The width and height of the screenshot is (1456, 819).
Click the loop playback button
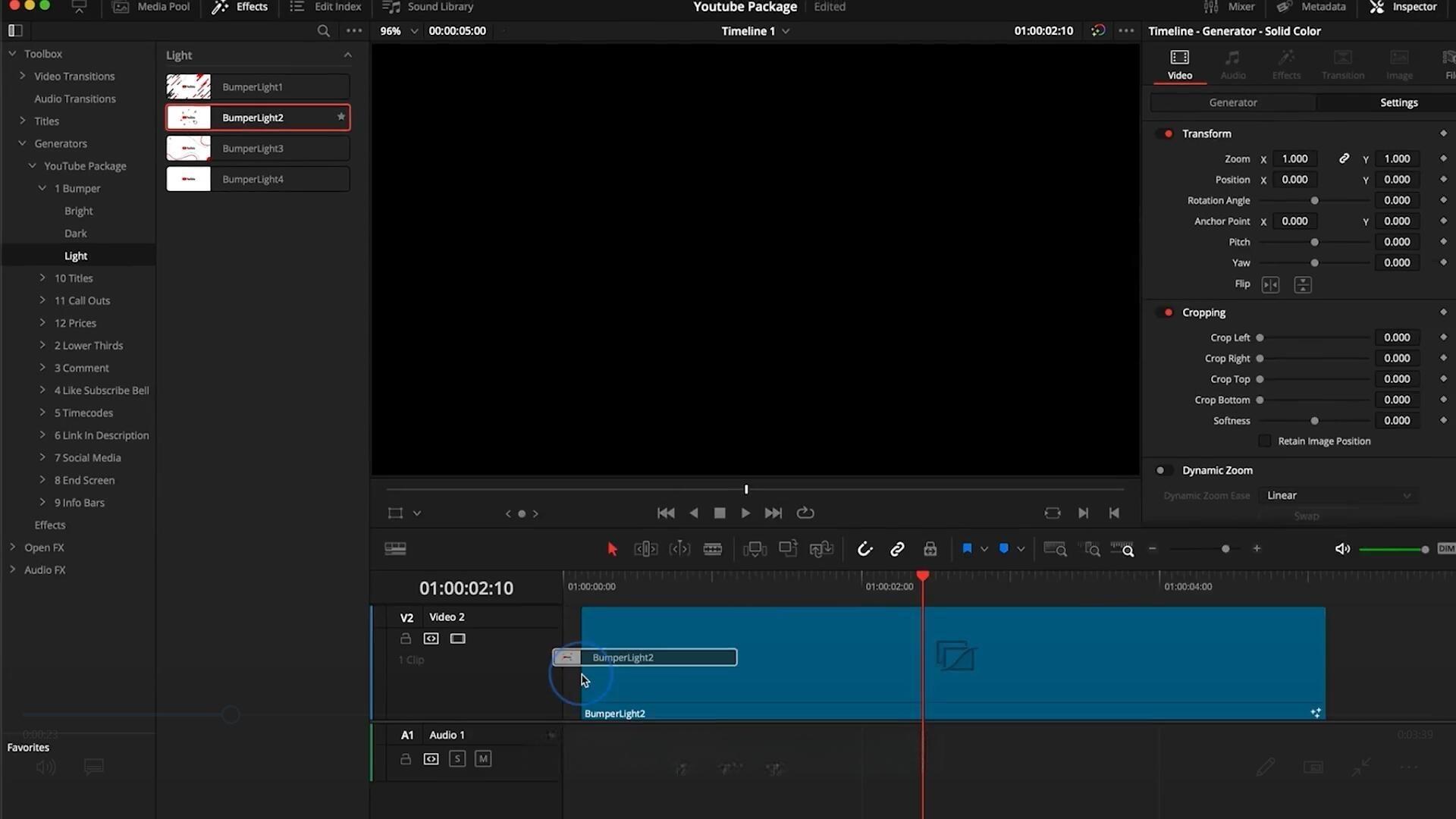805,513
